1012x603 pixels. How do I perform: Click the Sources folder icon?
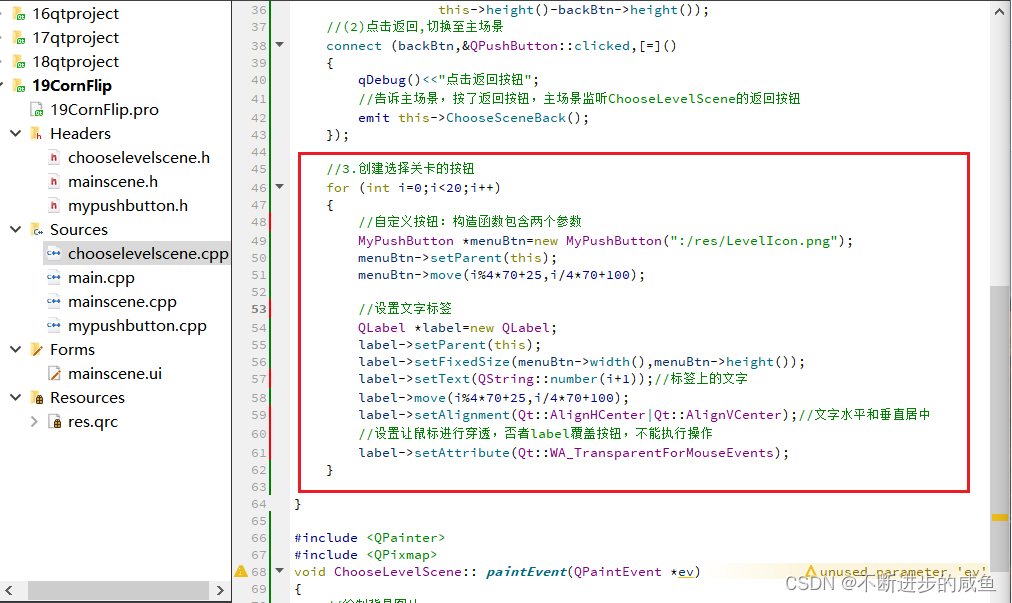click(x=37, y=230)
